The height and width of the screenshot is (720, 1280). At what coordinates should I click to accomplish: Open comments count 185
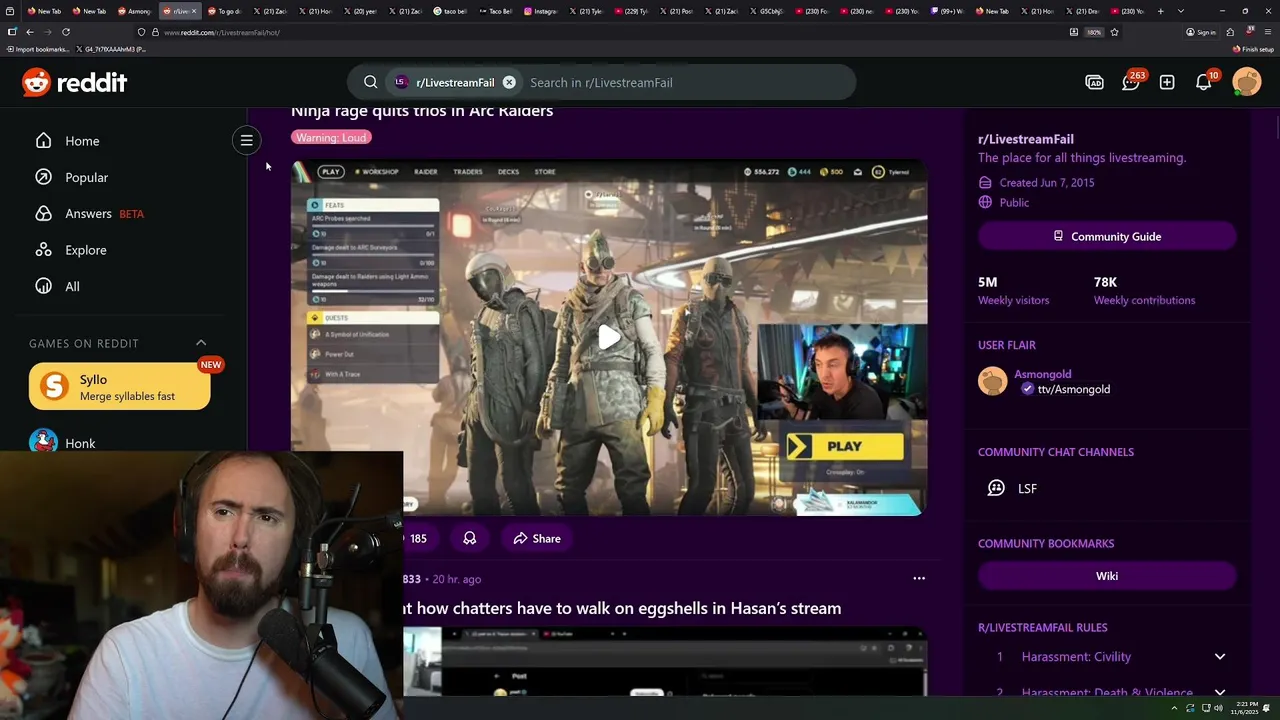(x=417, y=538)
